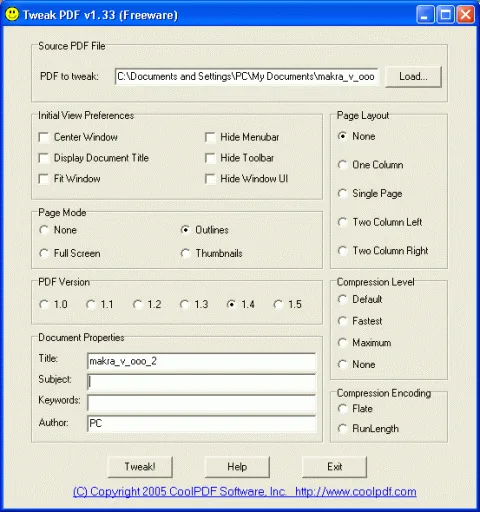Click the Tweak! button
The image size is (480, 512).
(x=140, y=467)
